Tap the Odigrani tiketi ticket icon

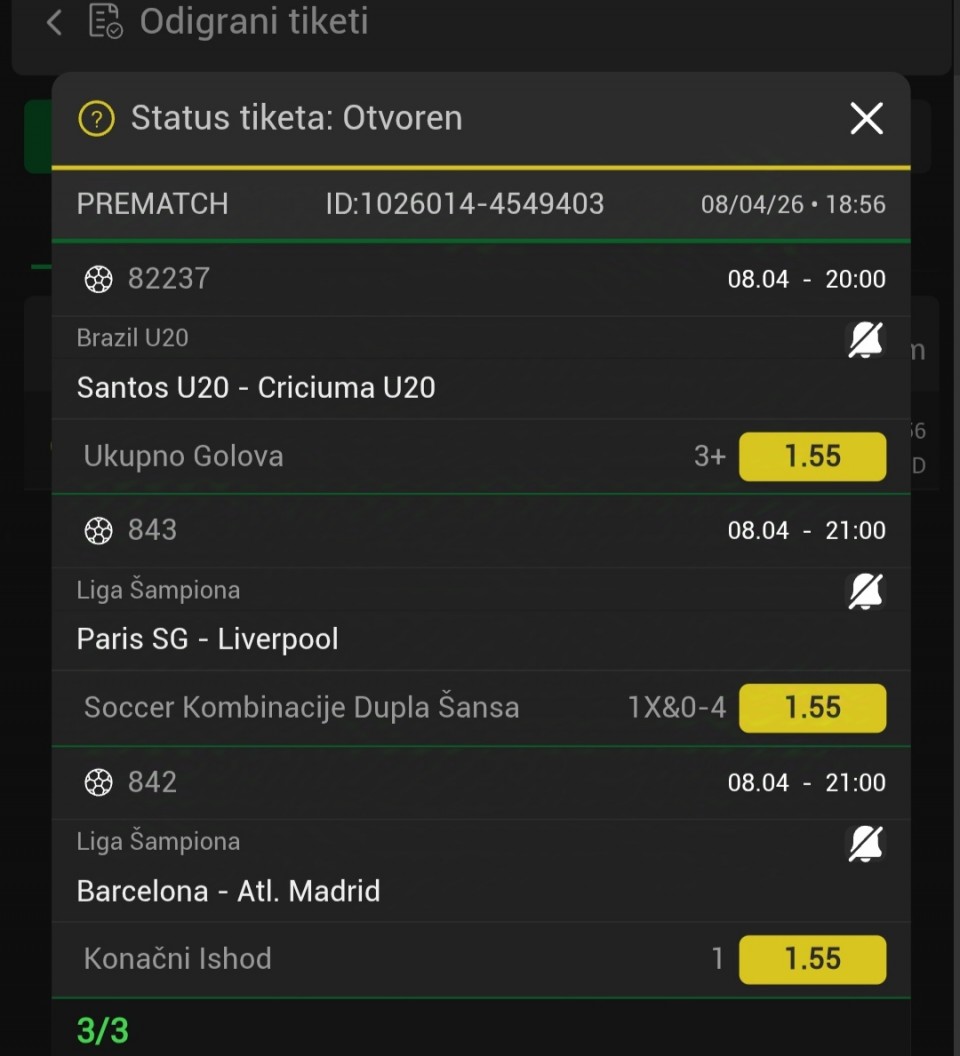[x=105, y=21]
